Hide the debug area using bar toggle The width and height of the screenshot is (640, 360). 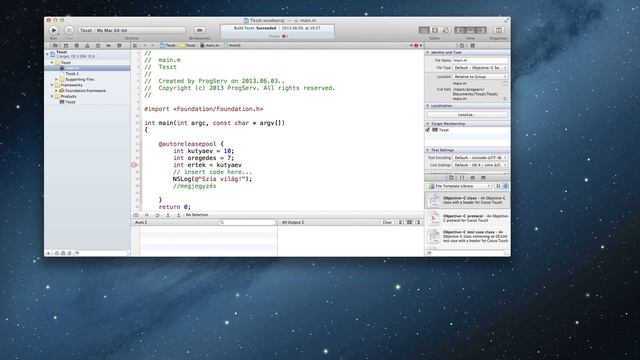(136, 215)
